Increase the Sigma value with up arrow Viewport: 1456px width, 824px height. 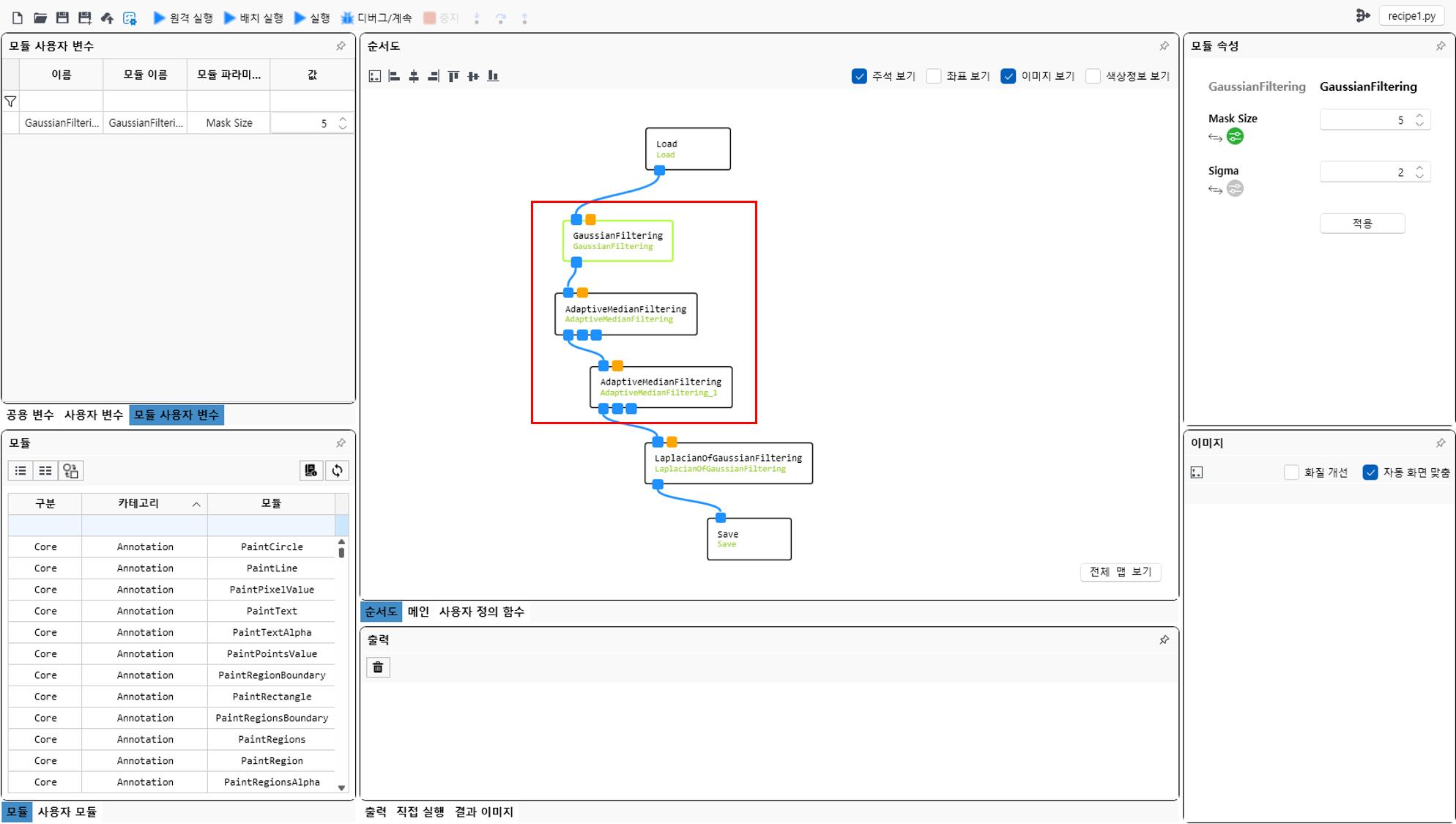[x=1419, y=168]
